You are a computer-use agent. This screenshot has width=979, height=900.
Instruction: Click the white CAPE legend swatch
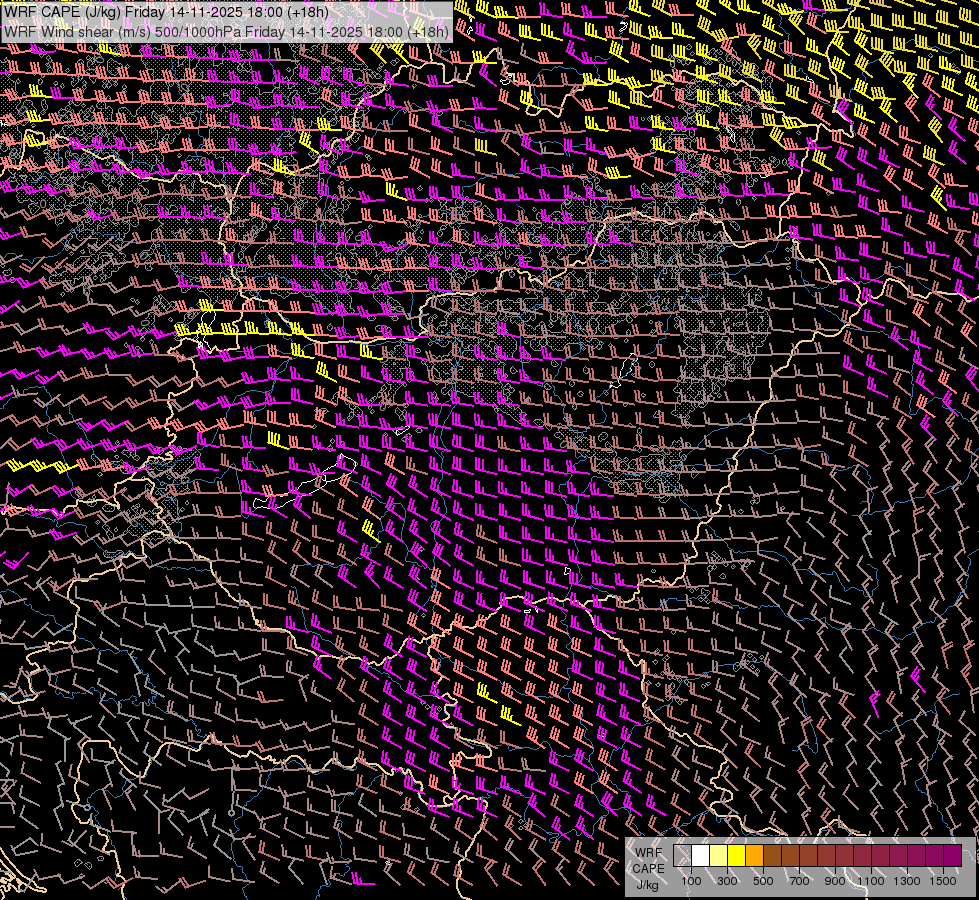click(701, 856)
